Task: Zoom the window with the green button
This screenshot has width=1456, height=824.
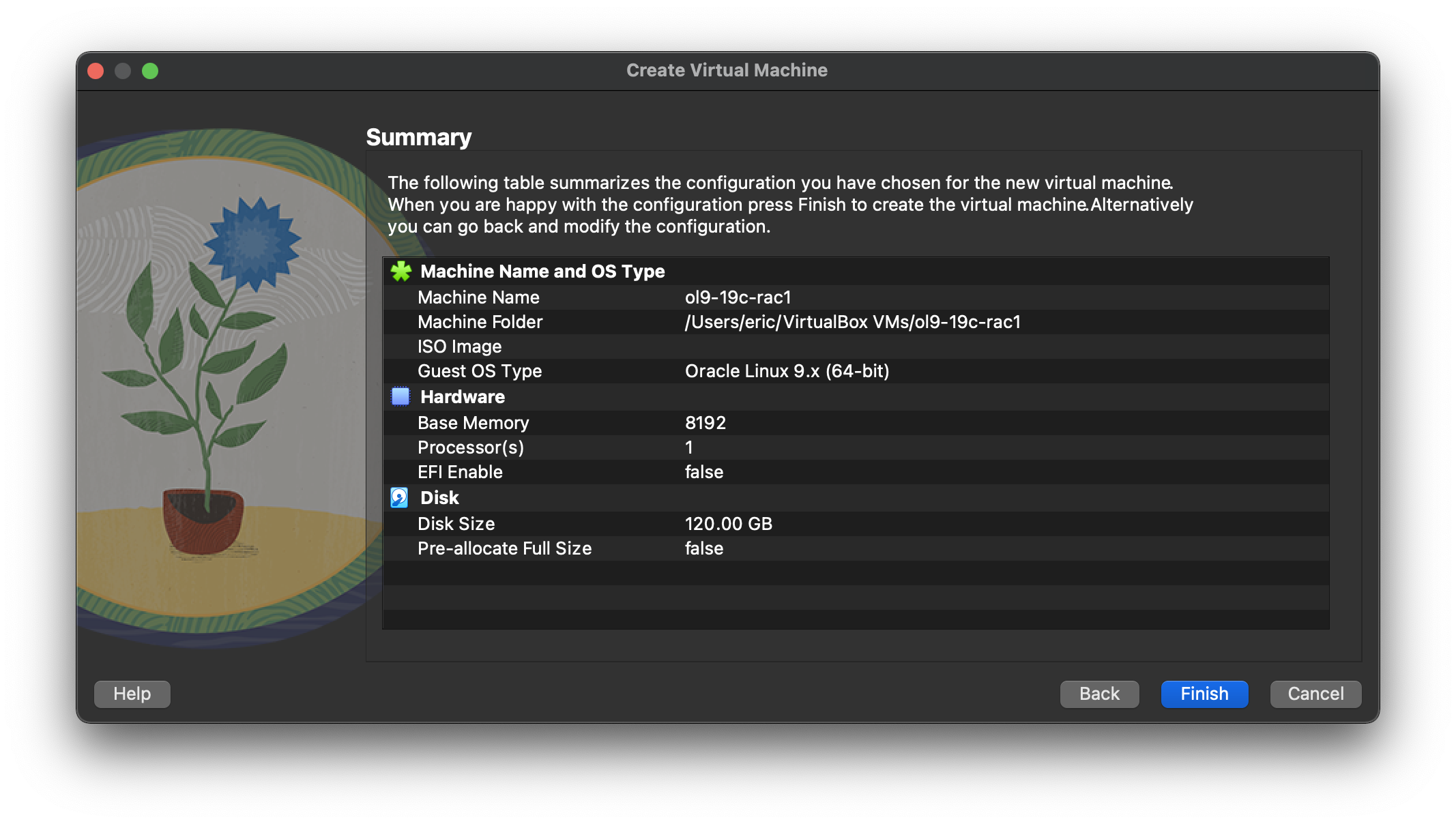Action: [150, 71]
